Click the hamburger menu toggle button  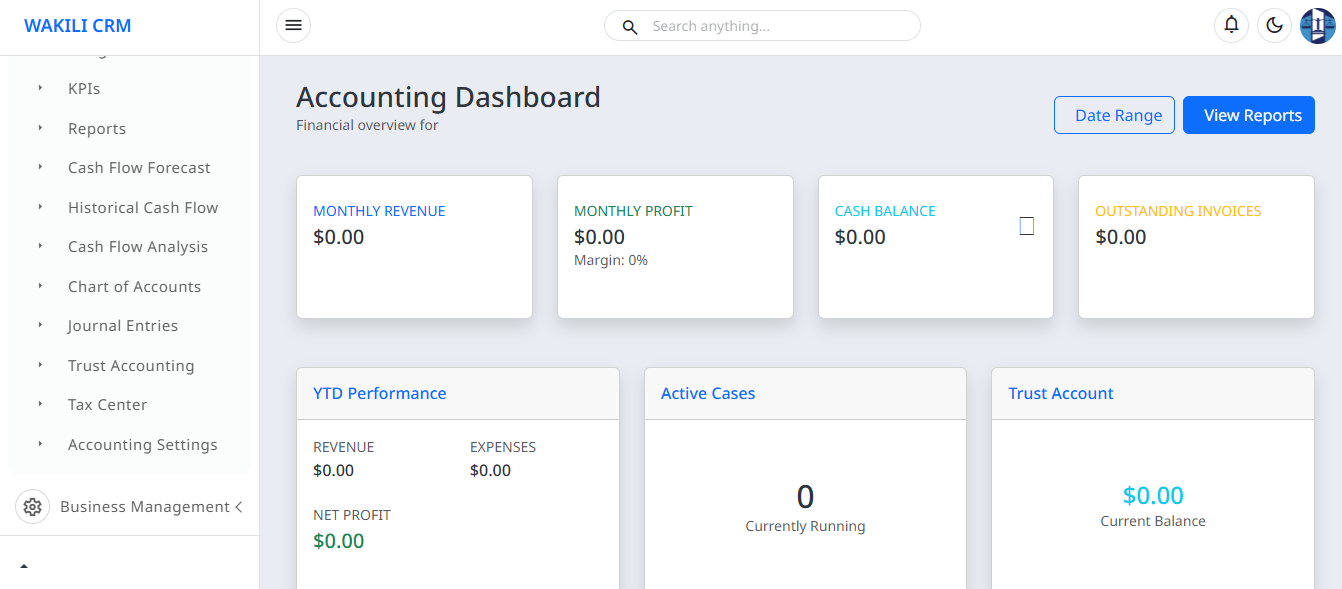click(293, 26)
